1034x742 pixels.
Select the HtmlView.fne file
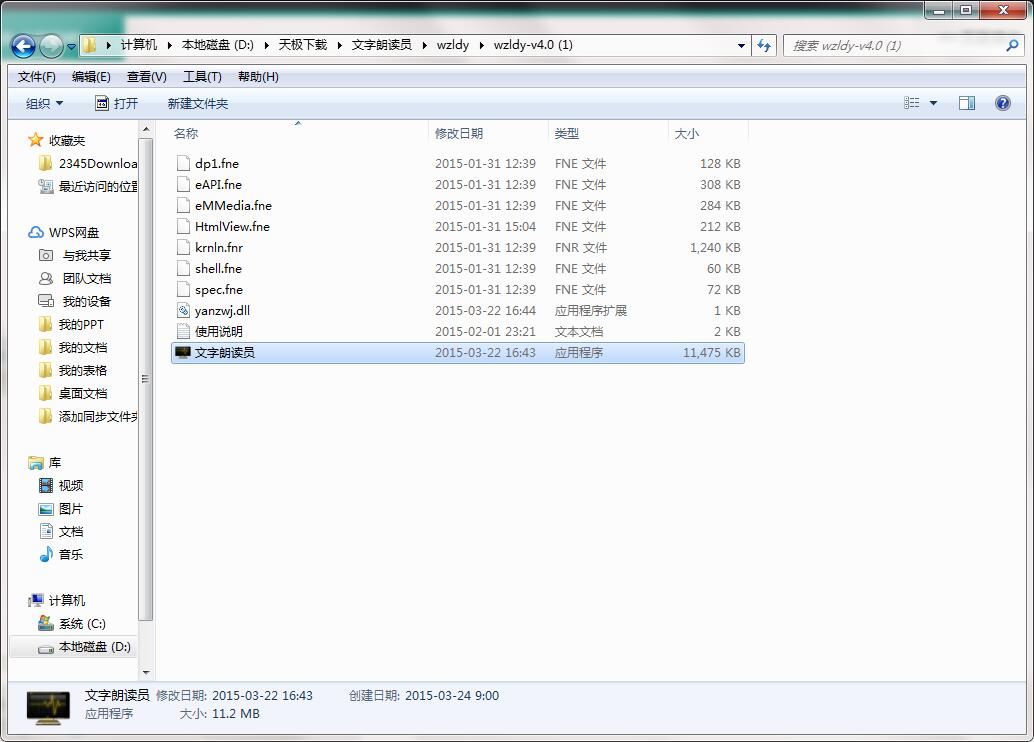(458, 227)
